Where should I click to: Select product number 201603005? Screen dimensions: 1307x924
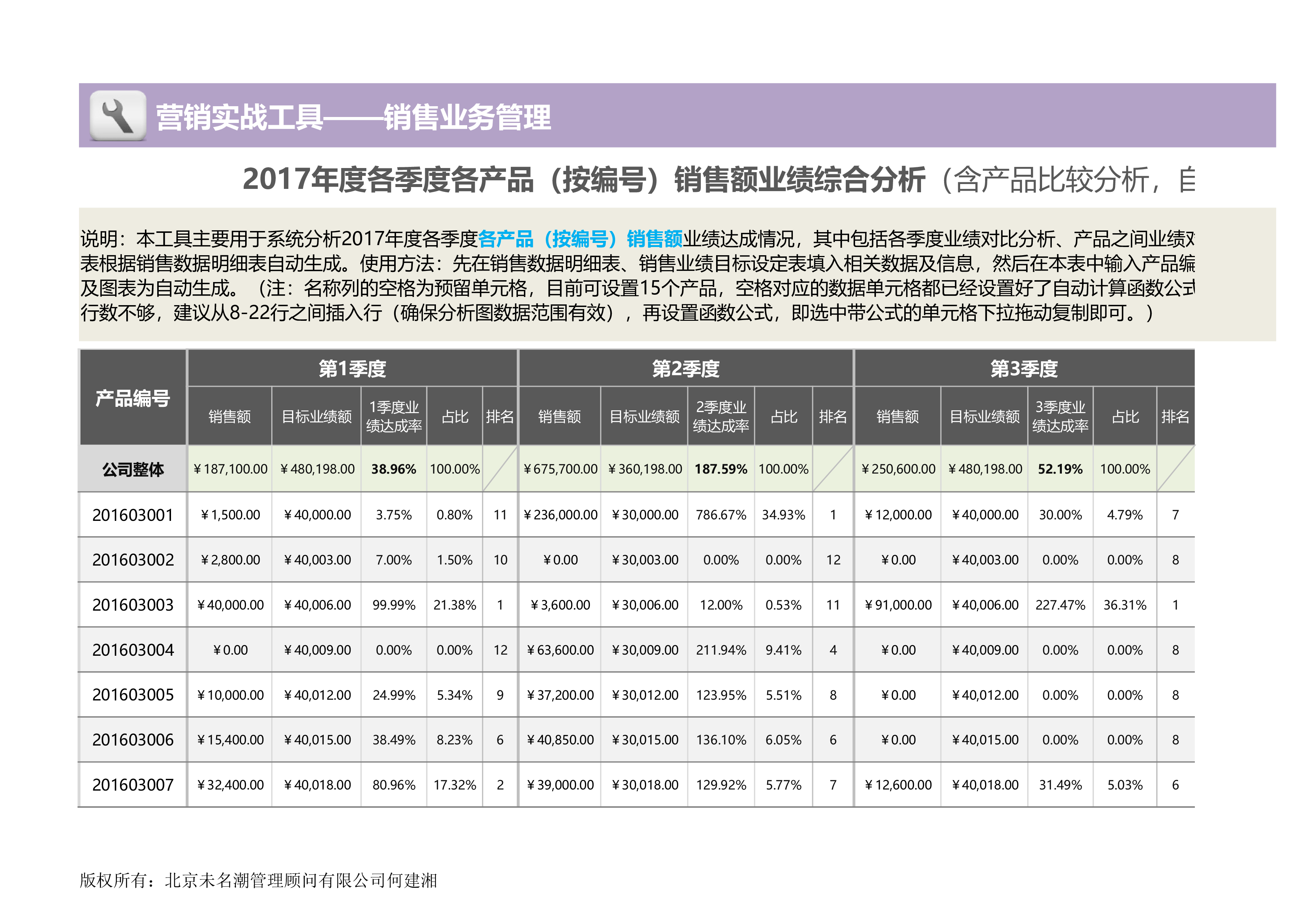(133, 695)
